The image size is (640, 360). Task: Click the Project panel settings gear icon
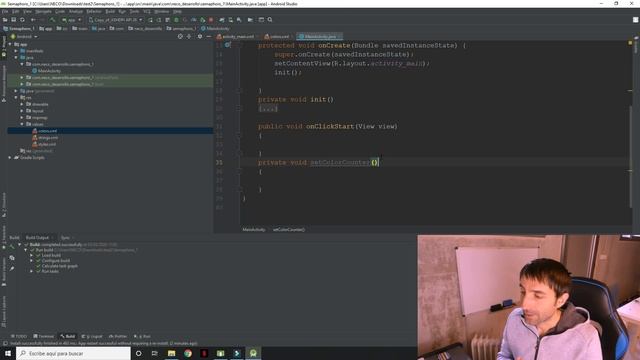(x=200, y=36)
